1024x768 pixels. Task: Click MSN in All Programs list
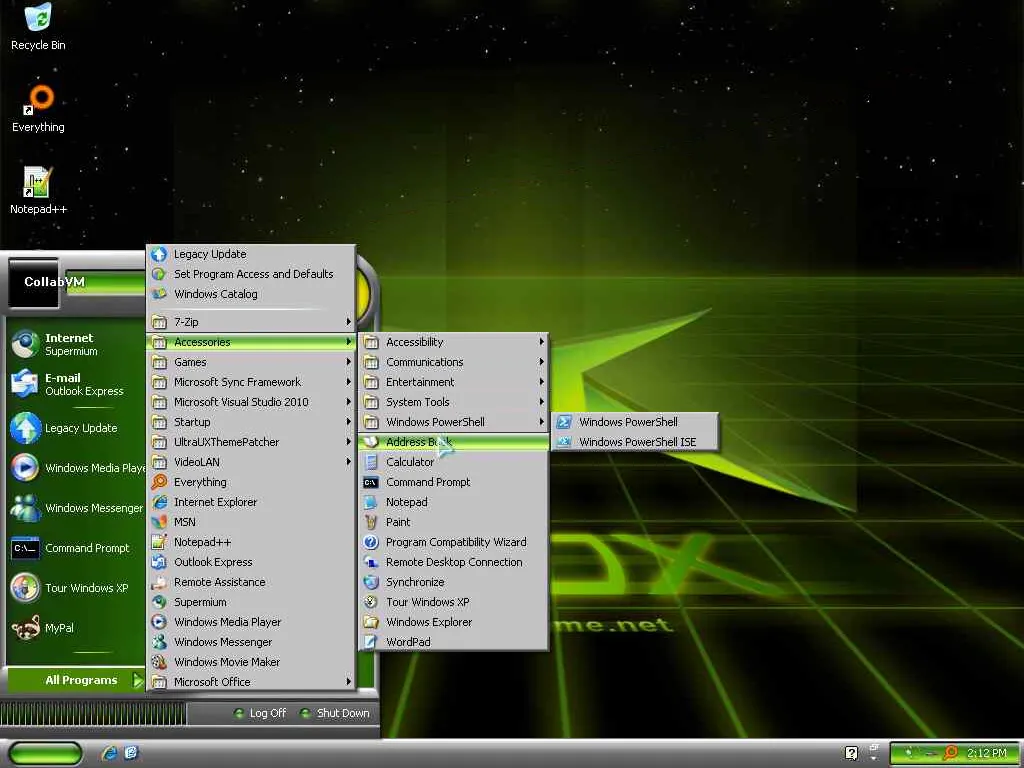point(251,522)
